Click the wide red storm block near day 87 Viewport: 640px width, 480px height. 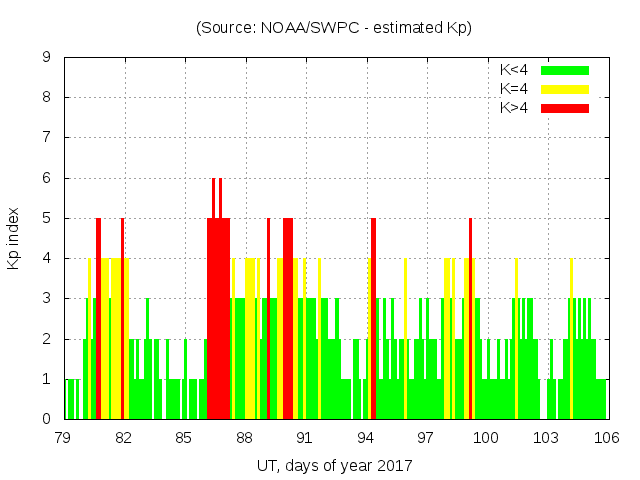218,320
